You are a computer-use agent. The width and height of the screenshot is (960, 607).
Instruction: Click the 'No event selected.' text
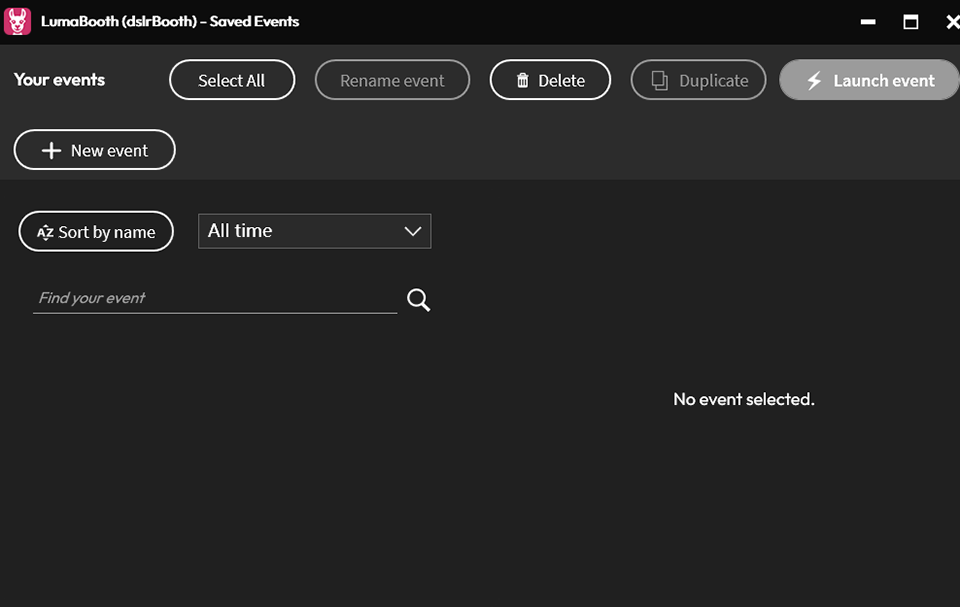click(744, 399)
